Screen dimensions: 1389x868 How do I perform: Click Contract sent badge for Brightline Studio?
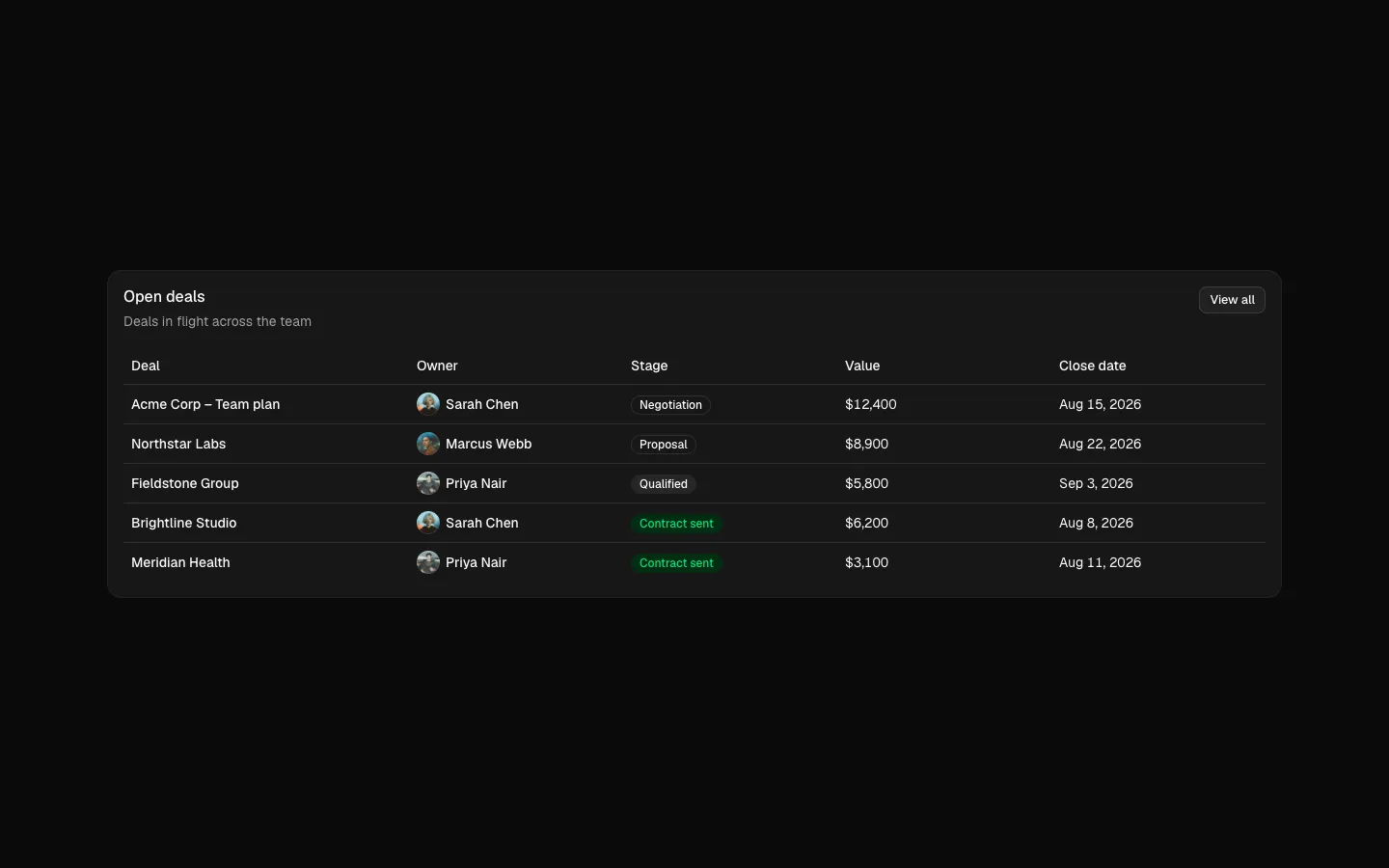(x=676, y=524)
